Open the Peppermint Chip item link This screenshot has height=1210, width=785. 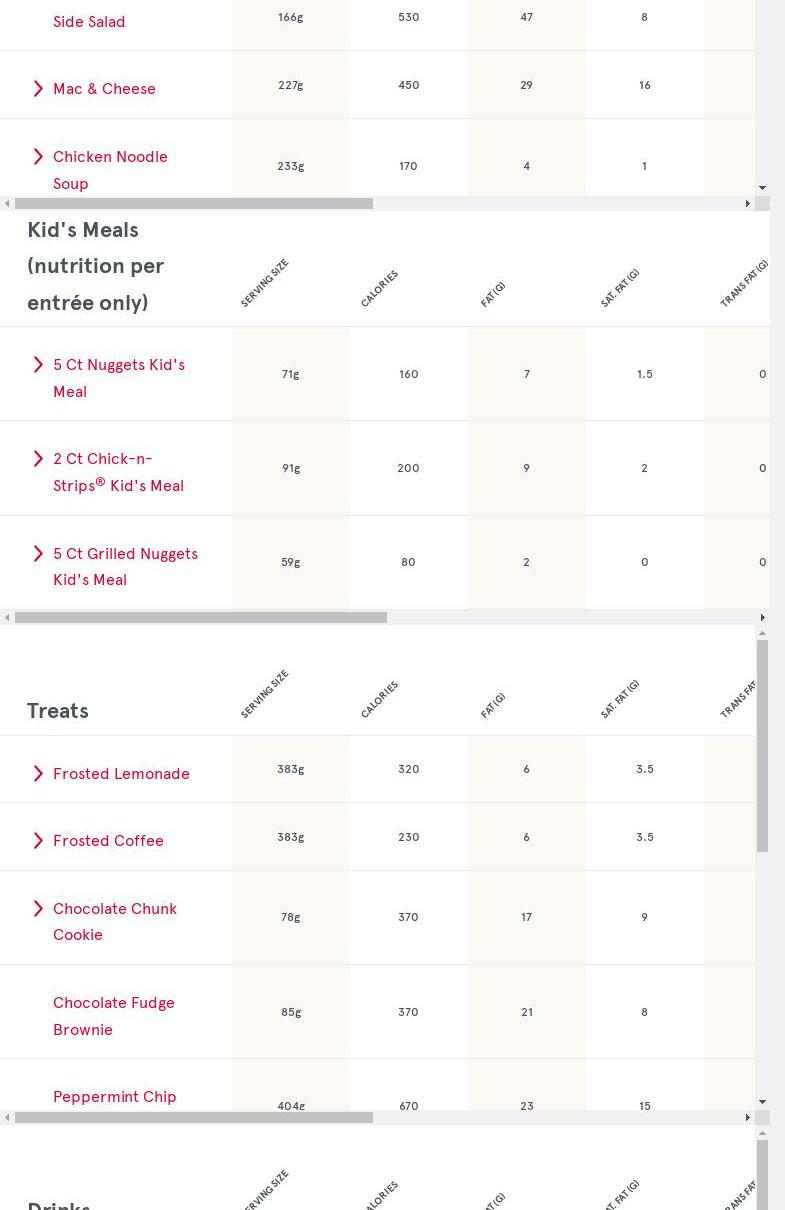tap(115, 1097)
